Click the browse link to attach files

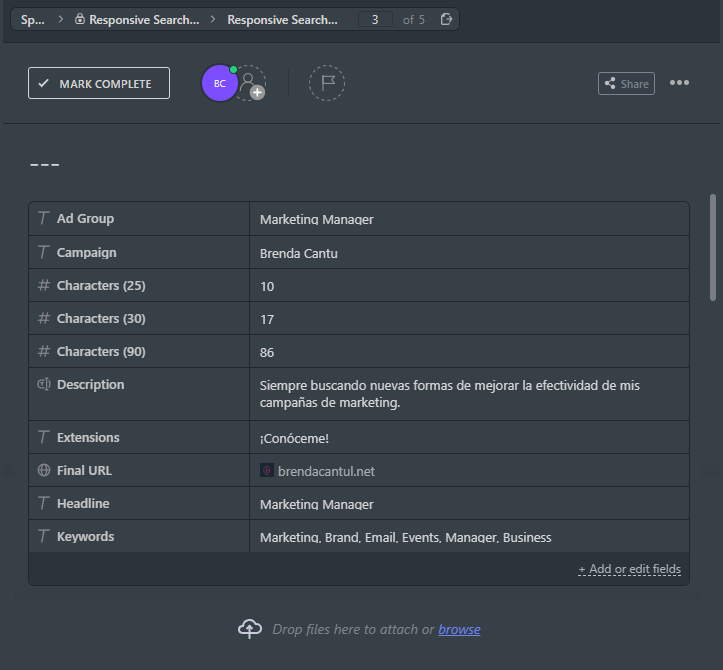pyautogui.click(x=459, y=629)
